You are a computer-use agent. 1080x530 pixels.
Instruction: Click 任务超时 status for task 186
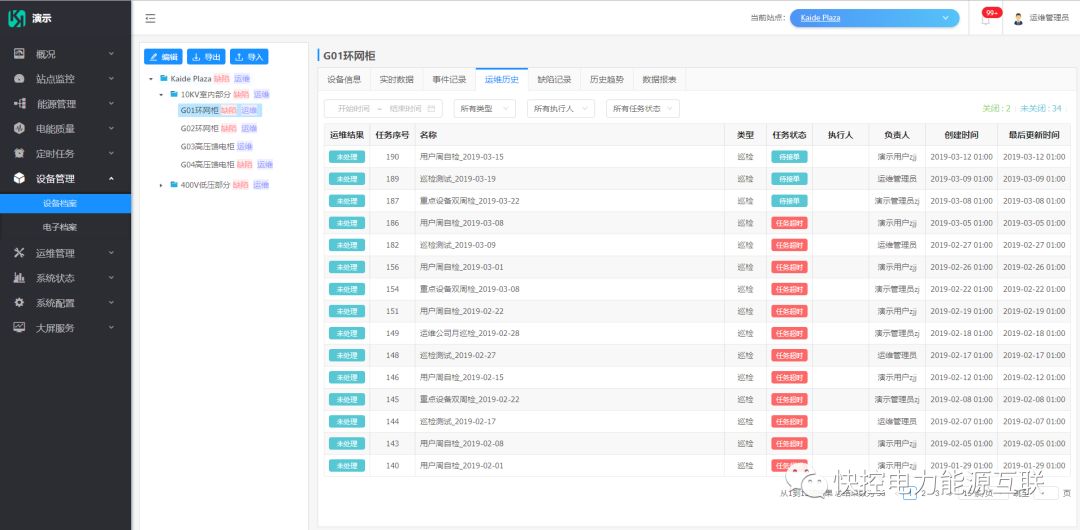point(789,223)
